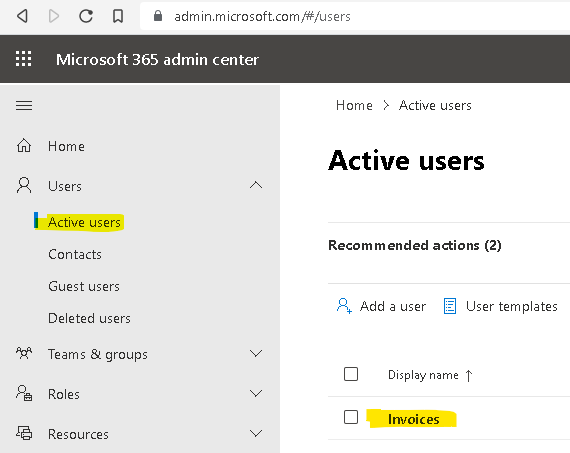Click the address bar URL field

point(354,16)
